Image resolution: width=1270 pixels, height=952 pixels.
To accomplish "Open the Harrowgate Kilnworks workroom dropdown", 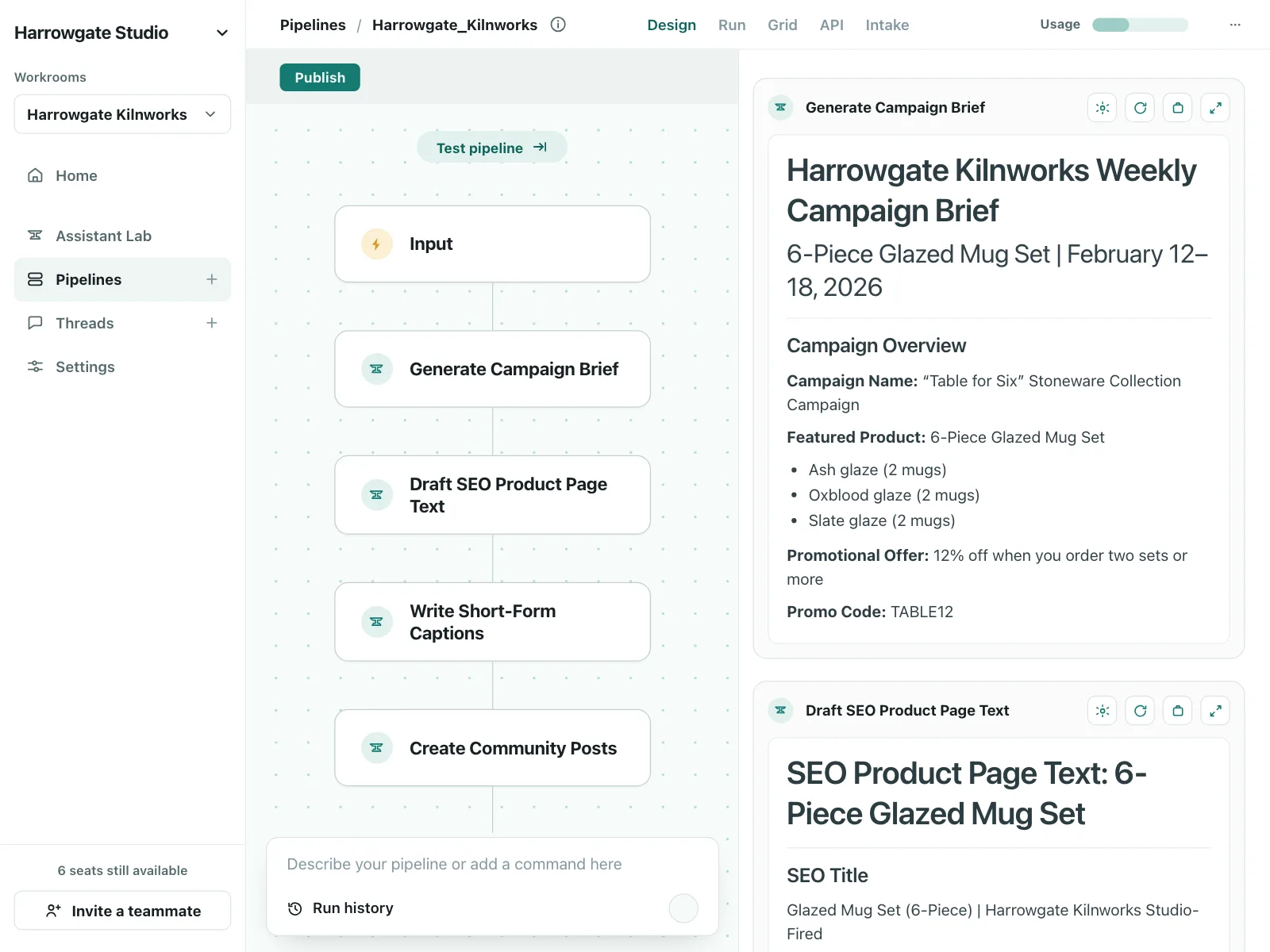I will click(x=122, y=114).
